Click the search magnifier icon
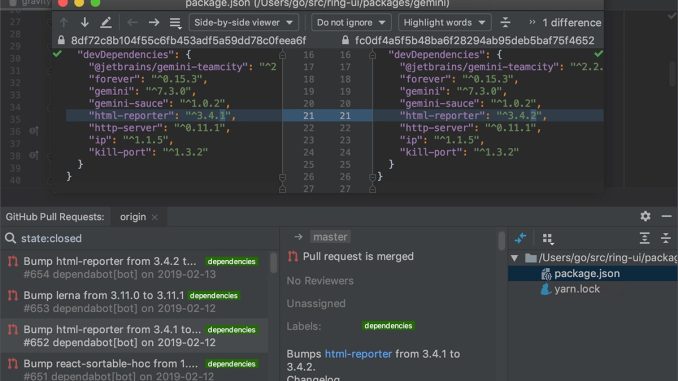Screen dimensions: 678x381 tap(10, 238)
